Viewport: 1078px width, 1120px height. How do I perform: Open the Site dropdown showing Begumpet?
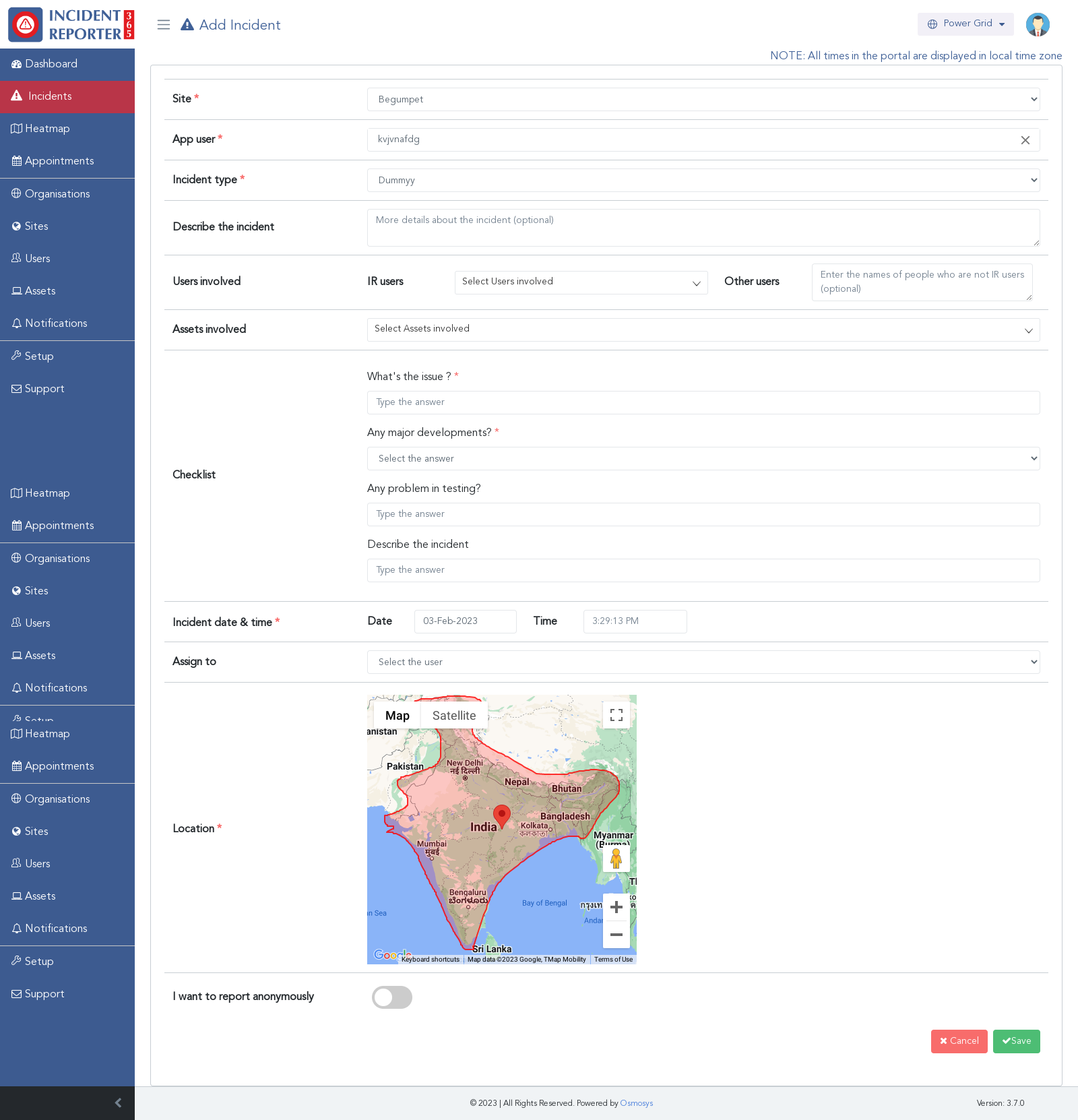coord(703,100)
